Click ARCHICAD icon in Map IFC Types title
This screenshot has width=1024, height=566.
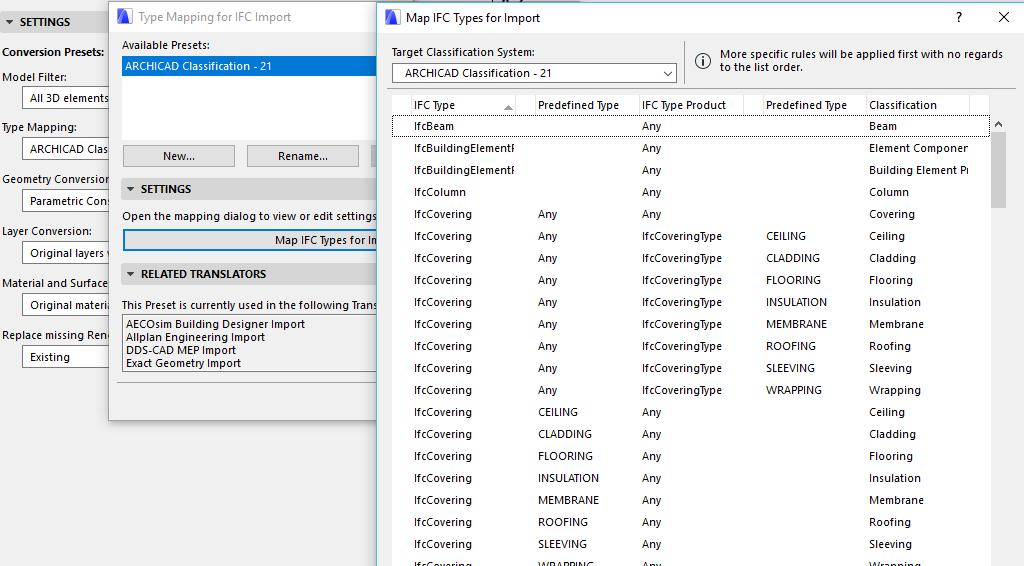point(392,18)
